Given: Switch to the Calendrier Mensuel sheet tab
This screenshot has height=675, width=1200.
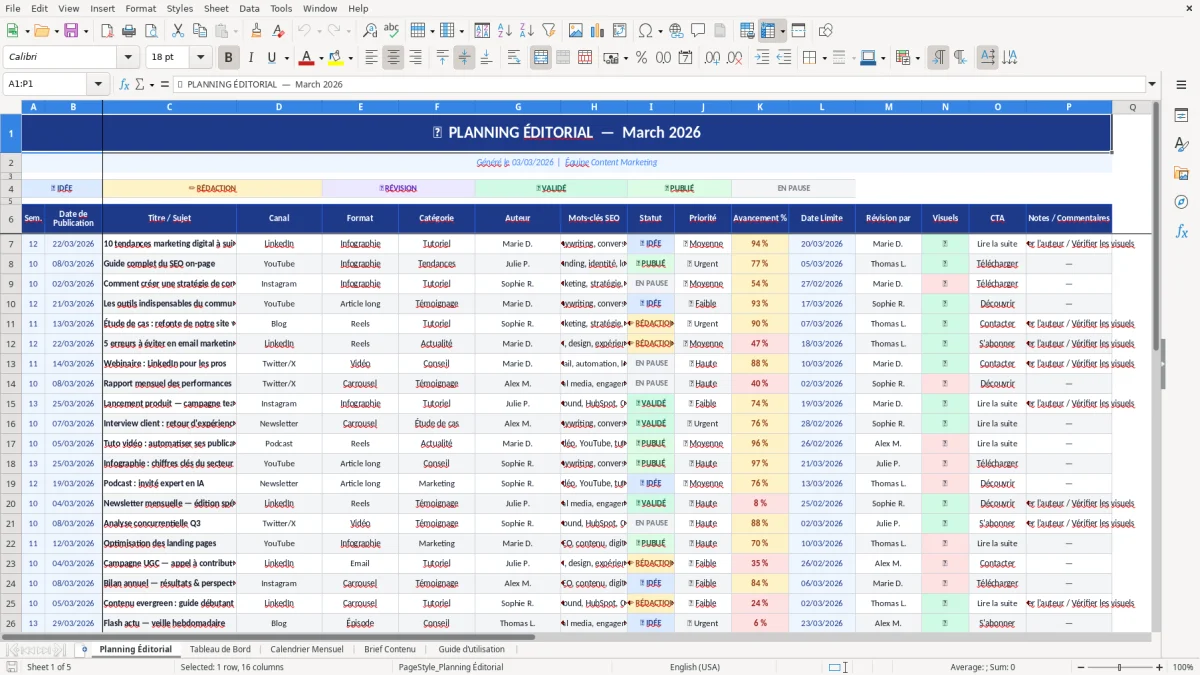Looking at the screenshot, I should pos(306,649).
